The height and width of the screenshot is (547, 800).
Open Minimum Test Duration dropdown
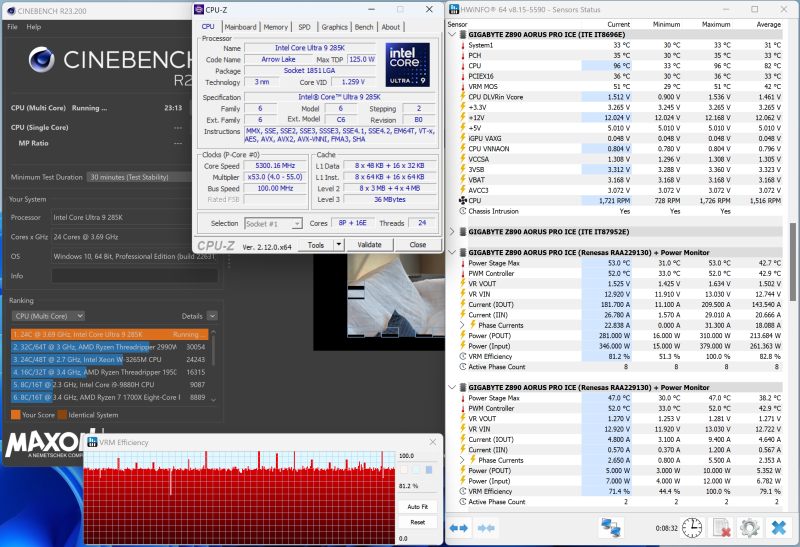click(x=139, y=177)
